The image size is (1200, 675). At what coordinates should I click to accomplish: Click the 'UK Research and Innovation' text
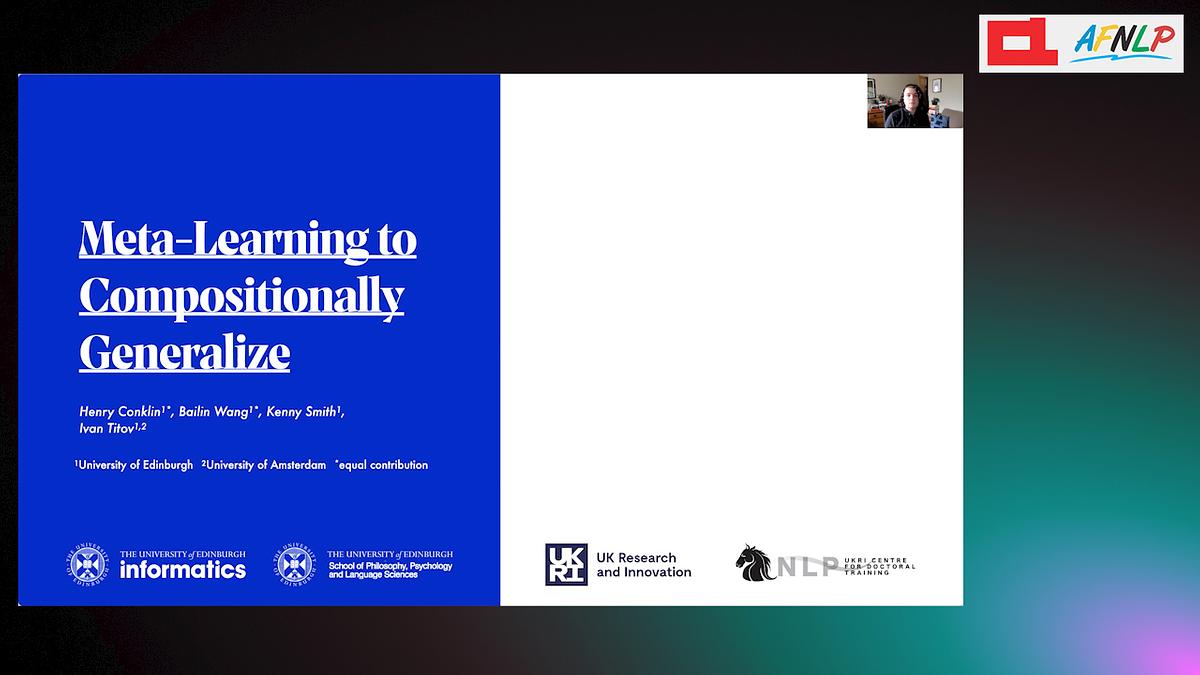click(643, 565)
